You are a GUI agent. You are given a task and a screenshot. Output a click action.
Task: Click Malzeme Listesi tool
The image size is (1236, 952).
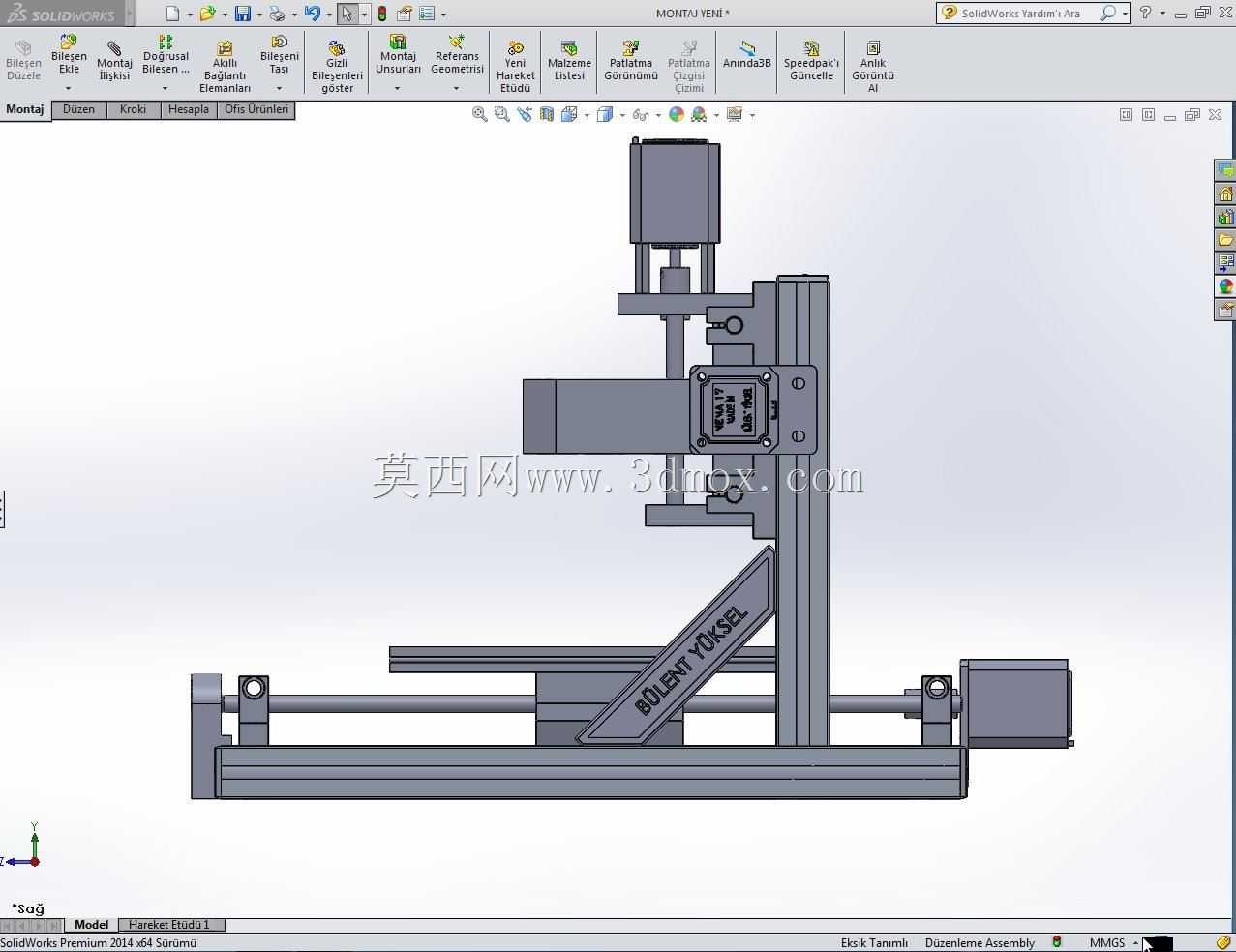pos(569,62)
